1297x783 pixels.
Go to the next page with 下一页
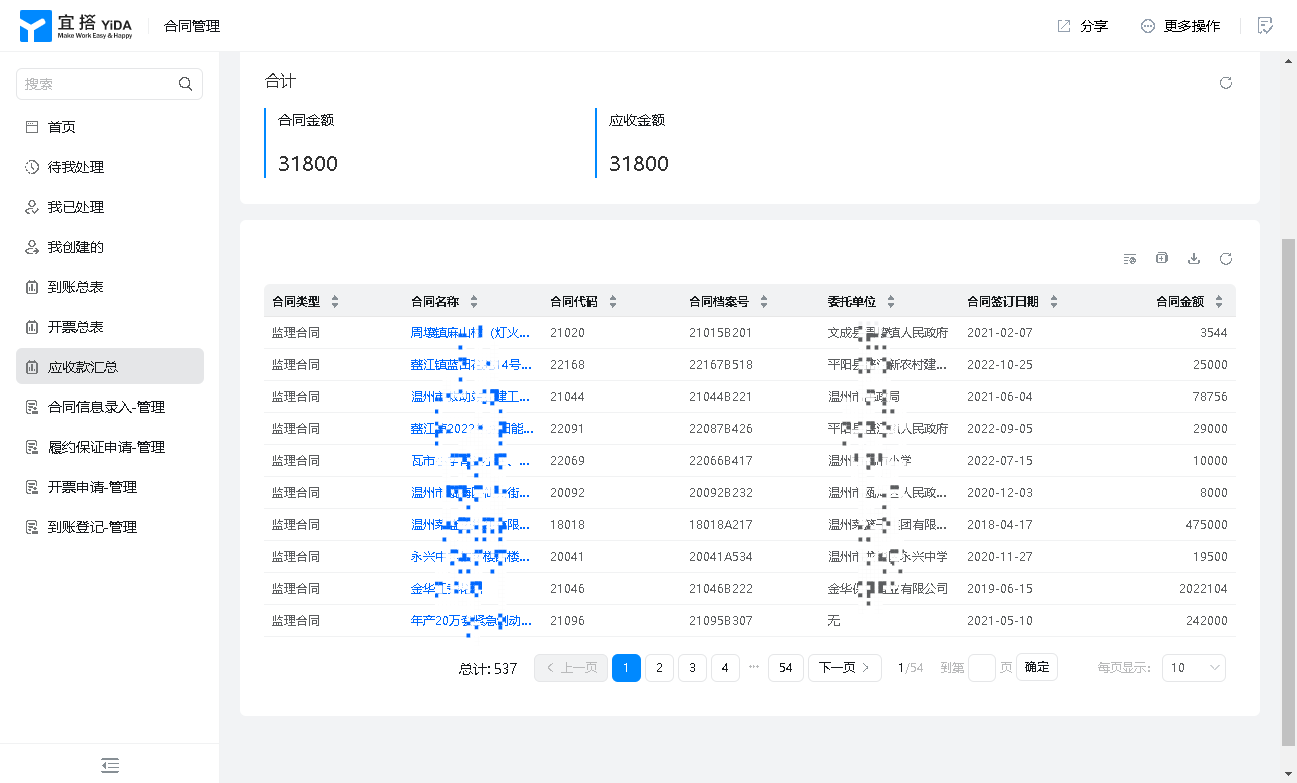pos(845,668)
